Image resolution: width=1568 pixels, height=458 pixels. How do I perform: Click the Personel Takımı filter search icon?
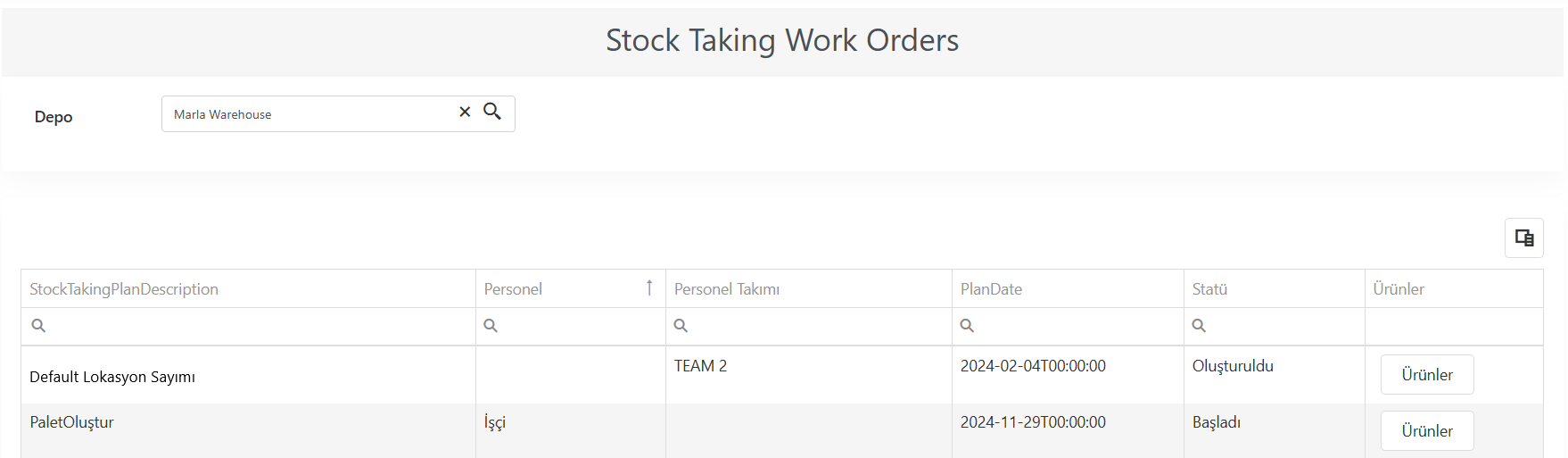pos(681,326)
